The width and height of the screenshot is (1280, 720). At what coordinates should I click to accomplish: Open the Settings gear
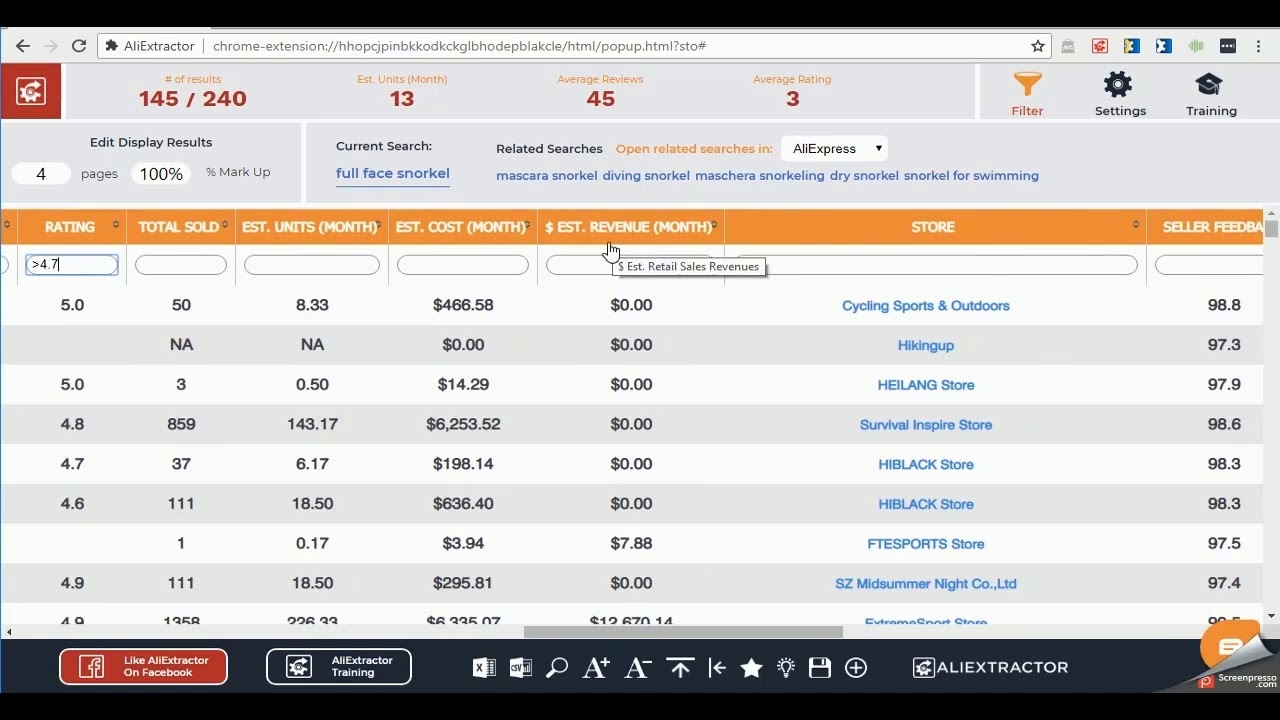pyautogui.click(x=1119, y=94)
